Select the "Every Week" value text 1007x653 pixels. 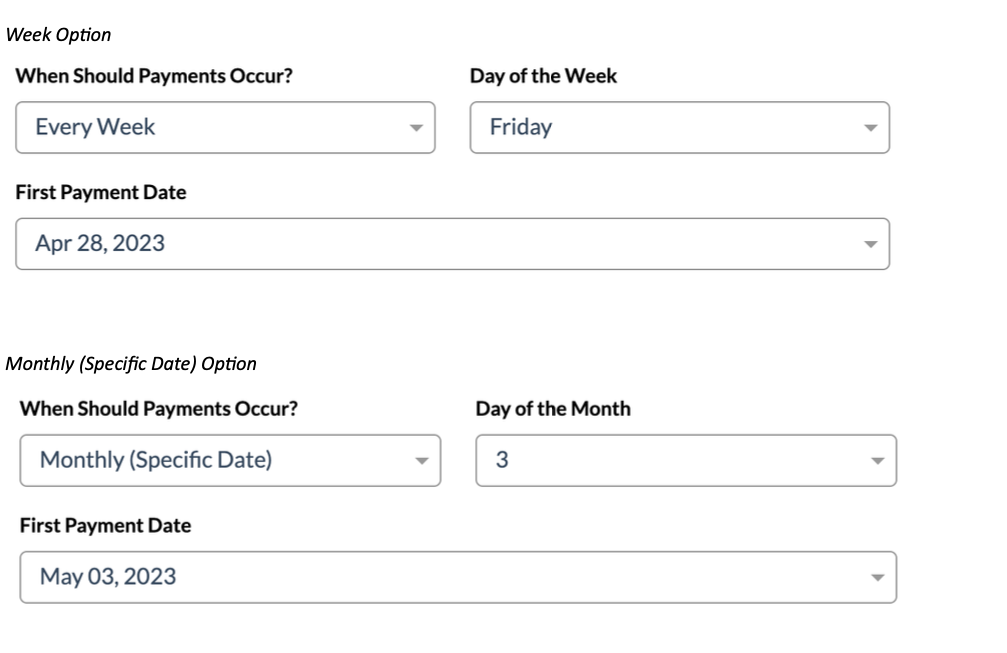[95, 127]
